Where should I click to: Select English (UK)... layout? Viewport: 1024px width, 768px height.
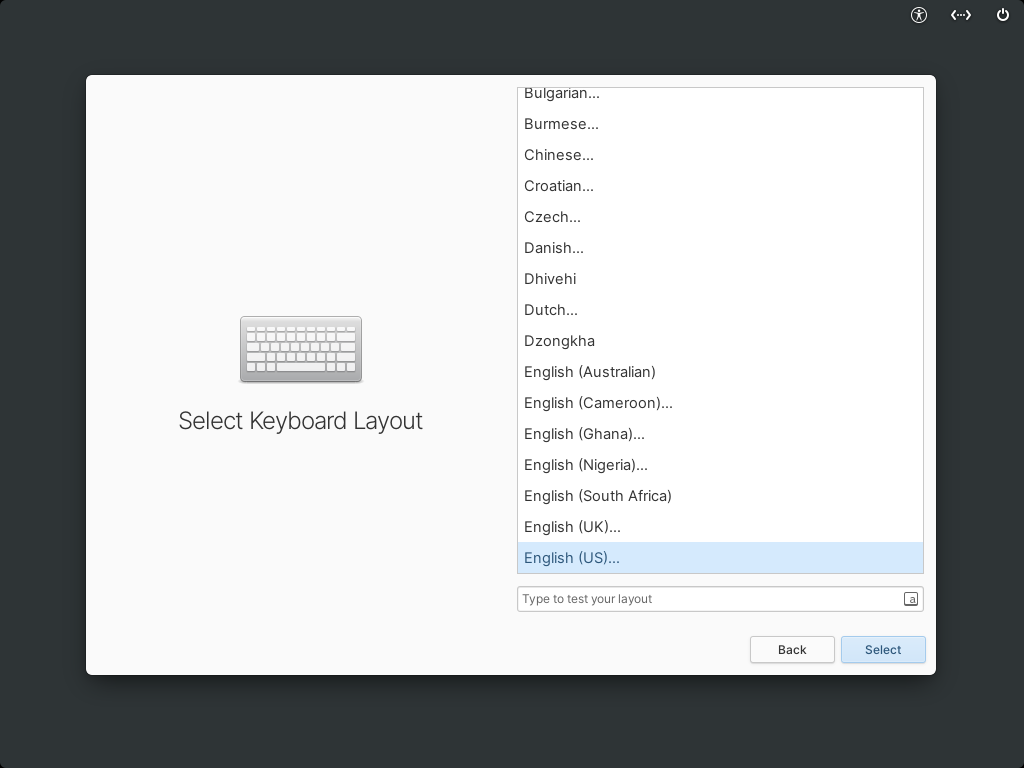pyautogui.click(x=720, y=527)
